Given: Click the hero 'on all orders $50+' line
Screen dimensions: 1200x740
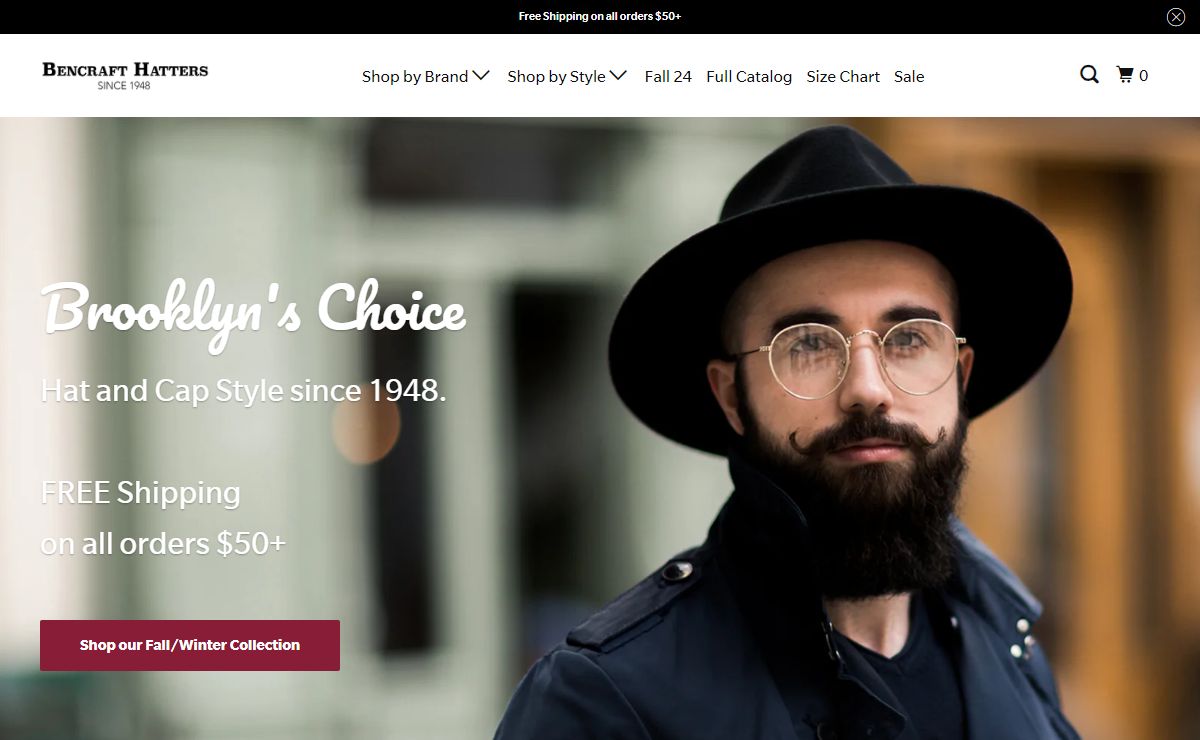Looking at the screenshot, I should pyautogui.click(x=163, y=544).
